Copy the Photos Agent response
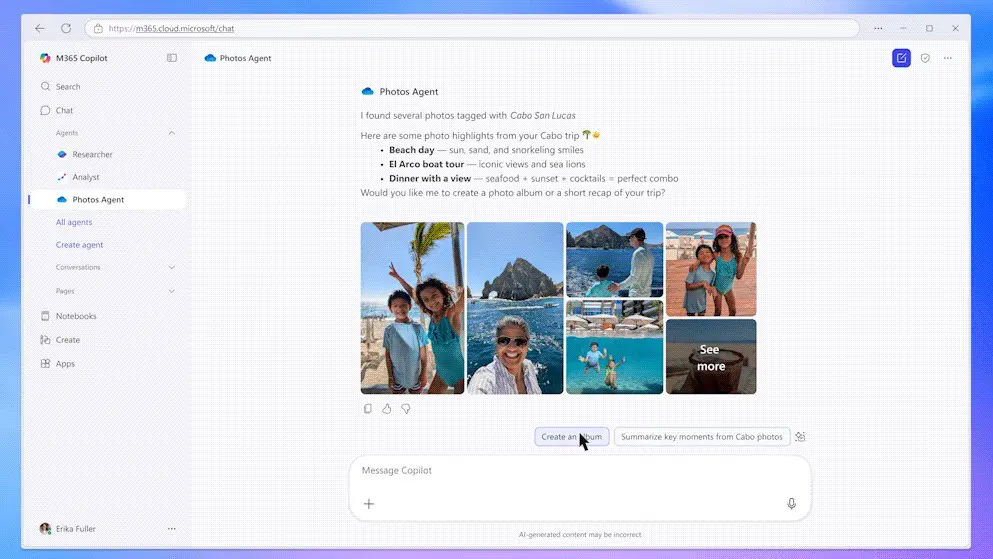The height and width of the screenshot is (559, 993). (368, 409)
